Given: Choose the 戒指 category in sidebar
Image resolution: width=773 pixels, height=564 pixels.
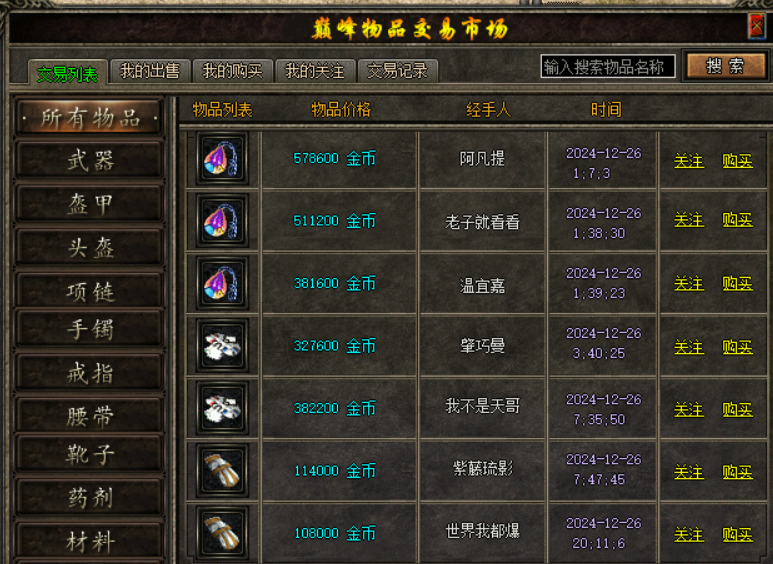Looking at the screenshot, I should coord(90,373).
